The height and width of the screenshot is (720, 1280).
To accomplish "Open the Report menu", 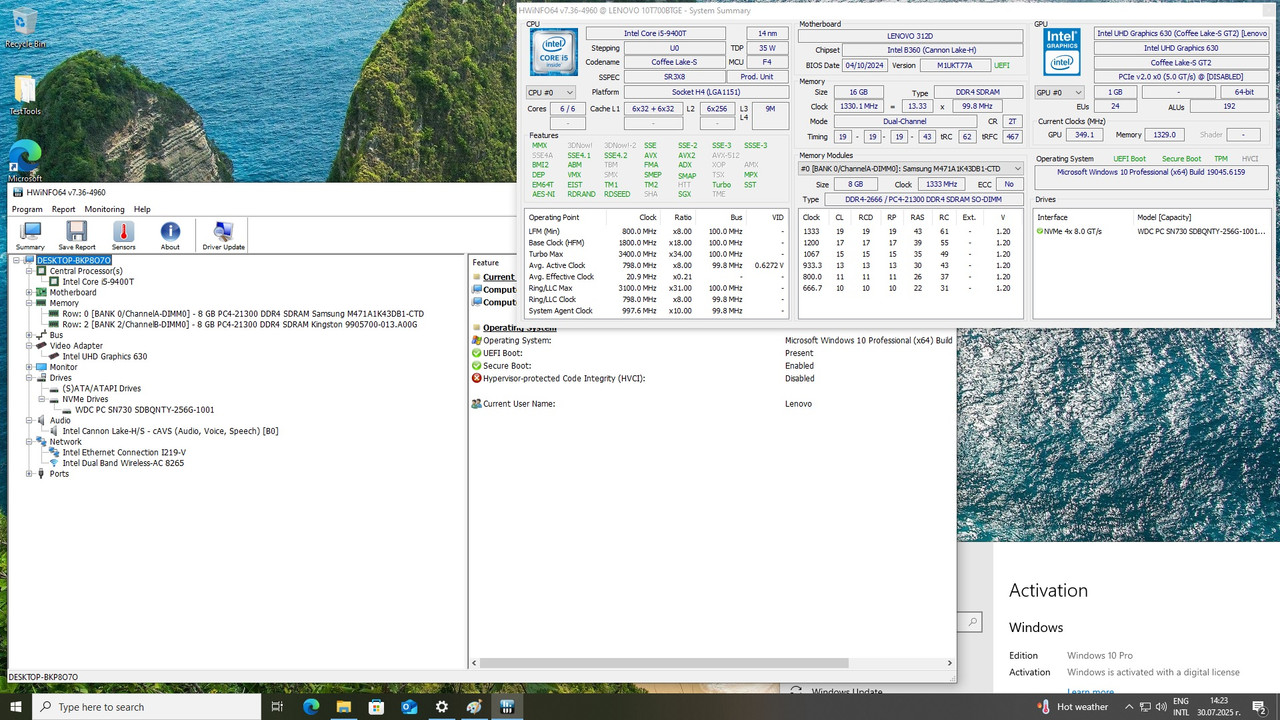I will tap(63, 209).
